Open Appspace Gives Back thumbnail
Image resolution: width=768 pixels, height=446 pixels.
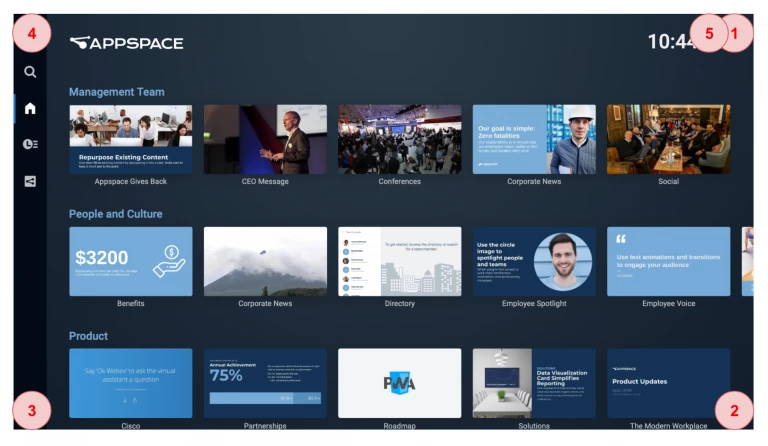click(x=131, y=139)
